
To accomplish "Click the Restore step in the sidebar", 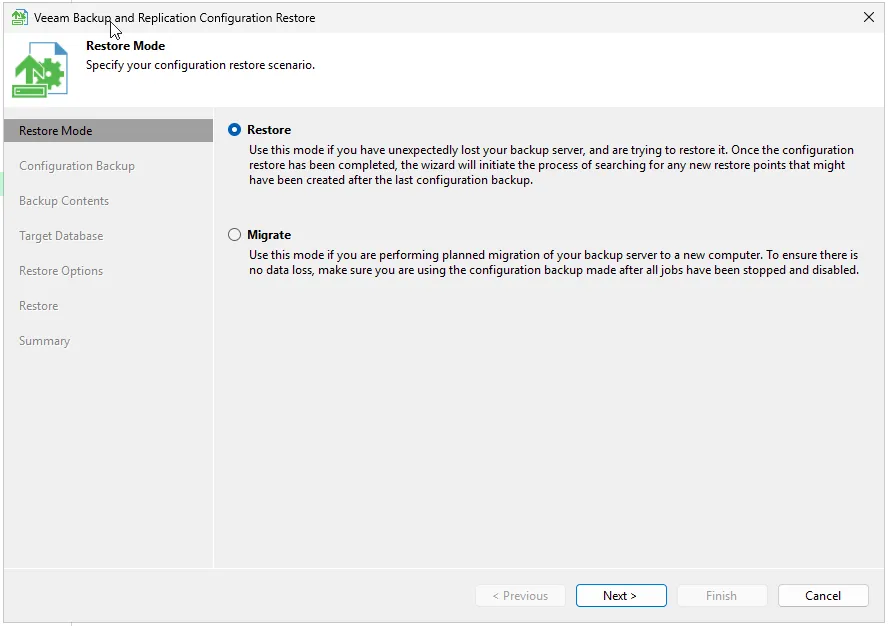I will click(x=39, y=306).
